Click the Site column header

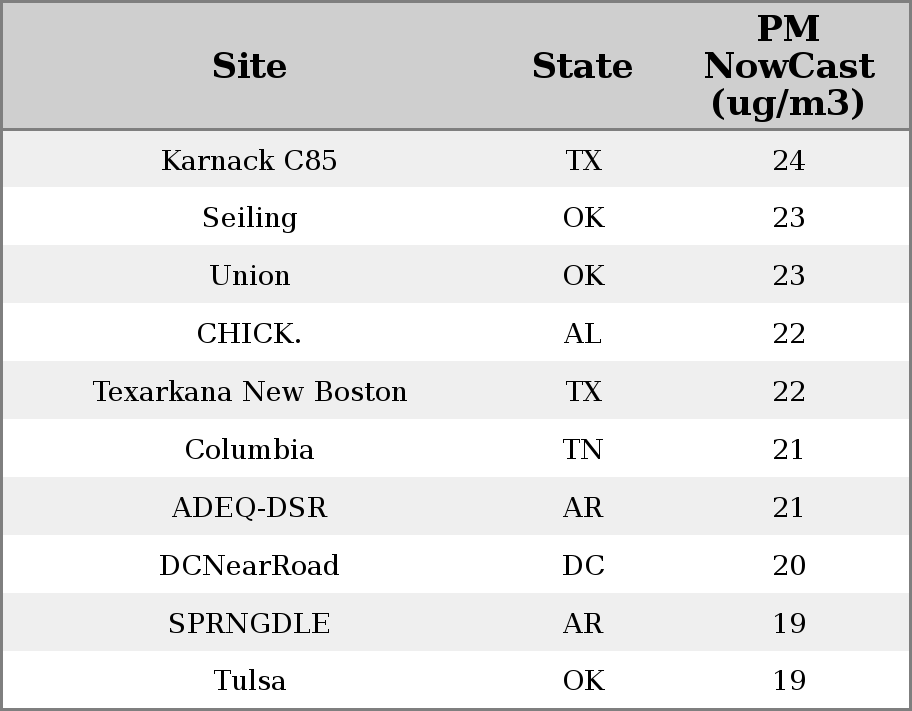(x=250, y=66)
